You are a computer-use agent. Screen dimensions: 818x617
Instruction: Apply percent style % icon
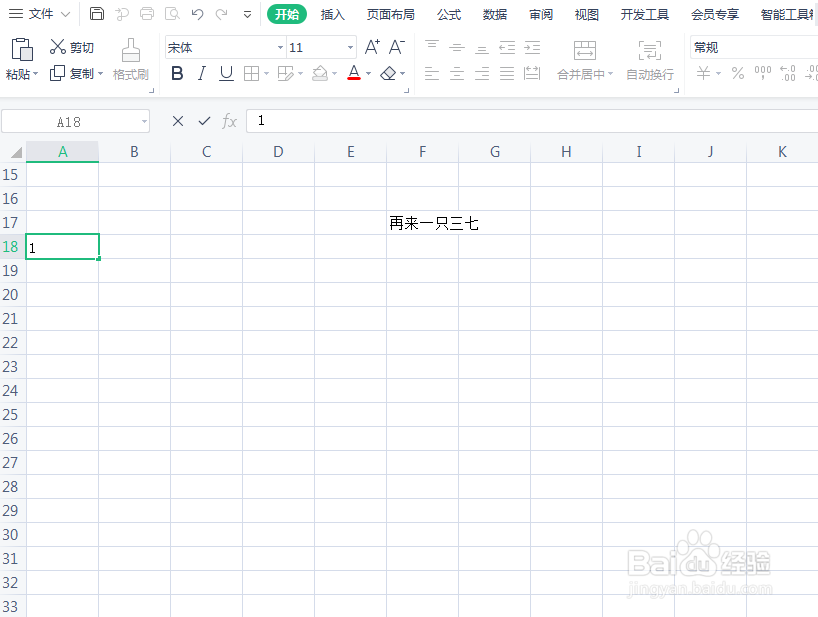coord(738,73)
